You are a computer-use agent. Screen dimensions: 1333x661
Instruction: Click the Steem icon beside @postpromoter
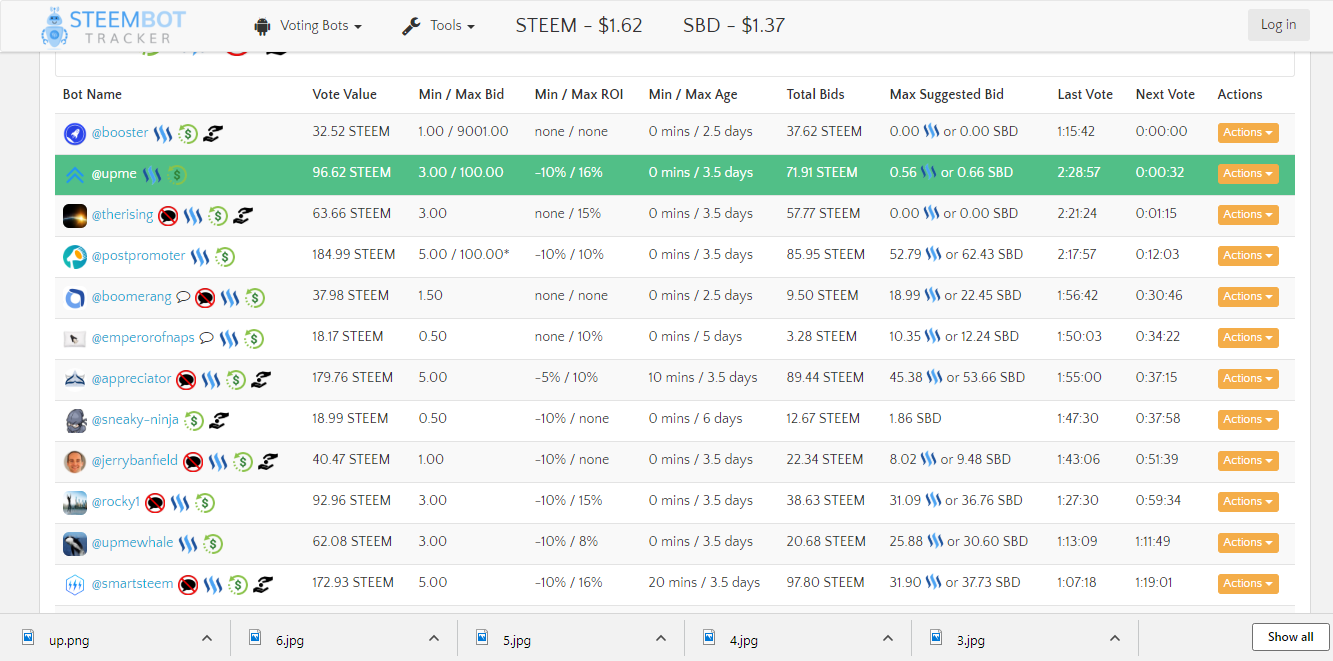coord(200,256)
